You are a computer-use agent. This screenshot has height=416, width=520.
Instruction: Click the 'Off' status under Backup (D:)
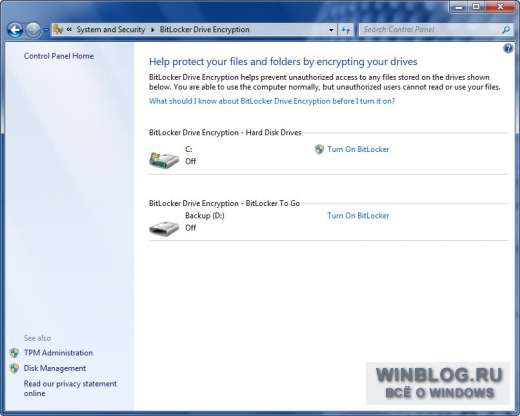[x=190, y=228]
